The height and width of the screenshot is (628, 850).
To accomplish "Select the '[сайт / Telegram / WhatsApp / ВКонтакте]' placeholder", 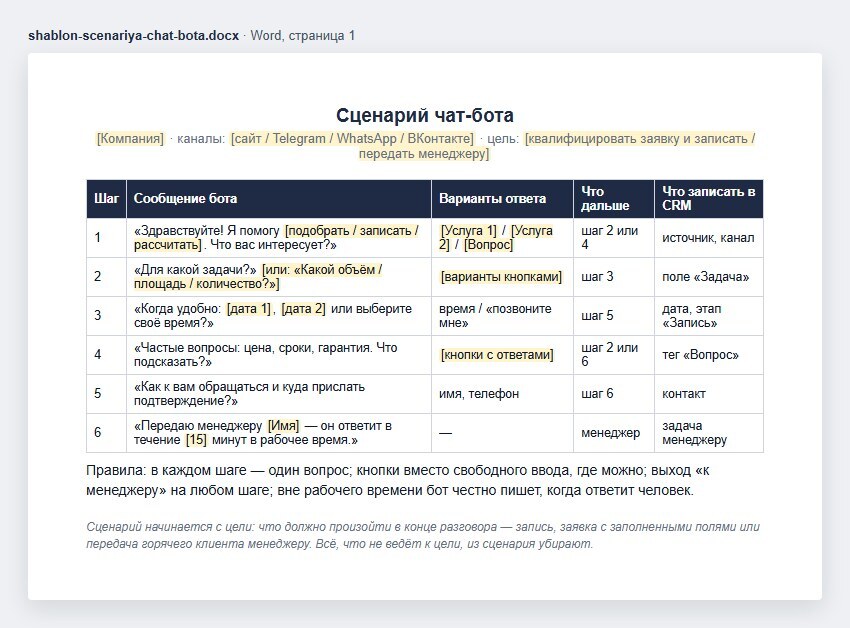I will coord(352,139).
